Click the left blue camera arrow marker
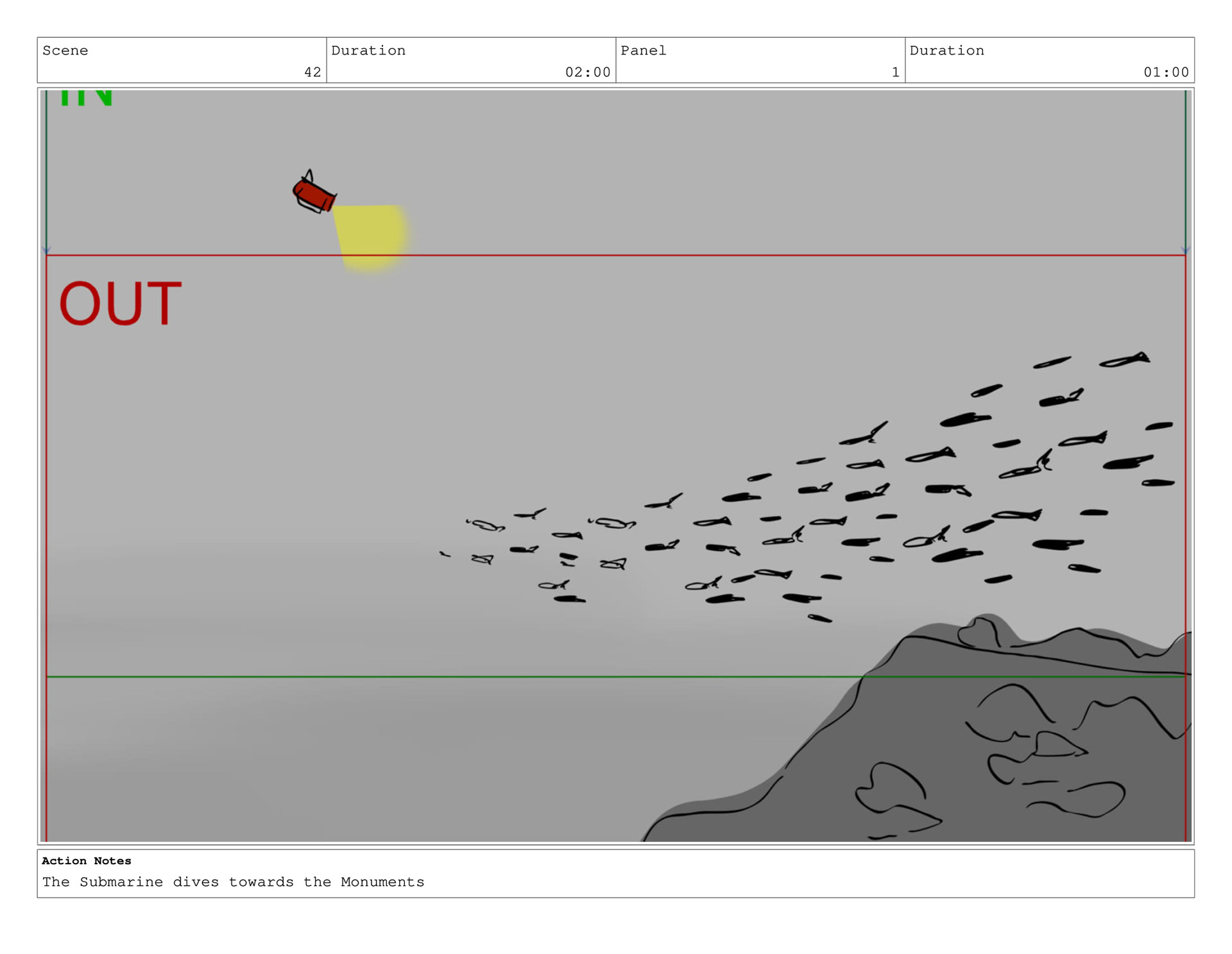 46,250
